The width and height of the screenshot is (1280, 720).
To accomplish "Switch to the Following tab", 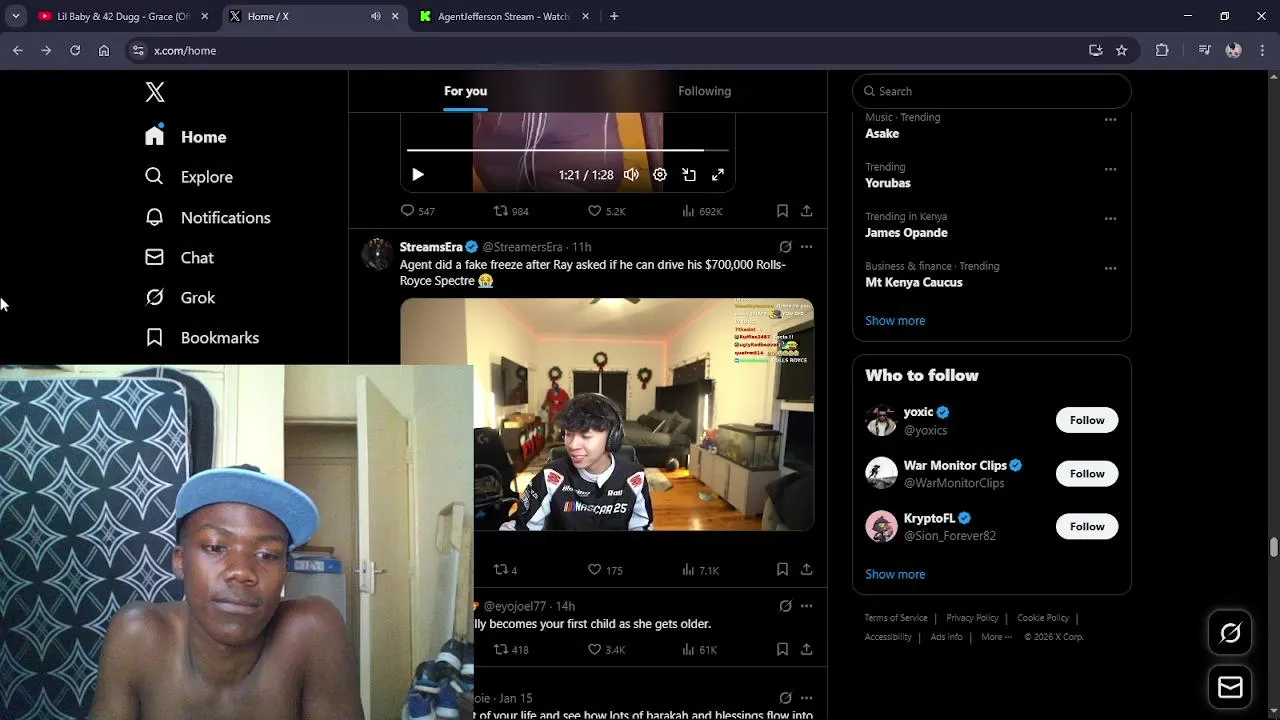I will (705, 91).
